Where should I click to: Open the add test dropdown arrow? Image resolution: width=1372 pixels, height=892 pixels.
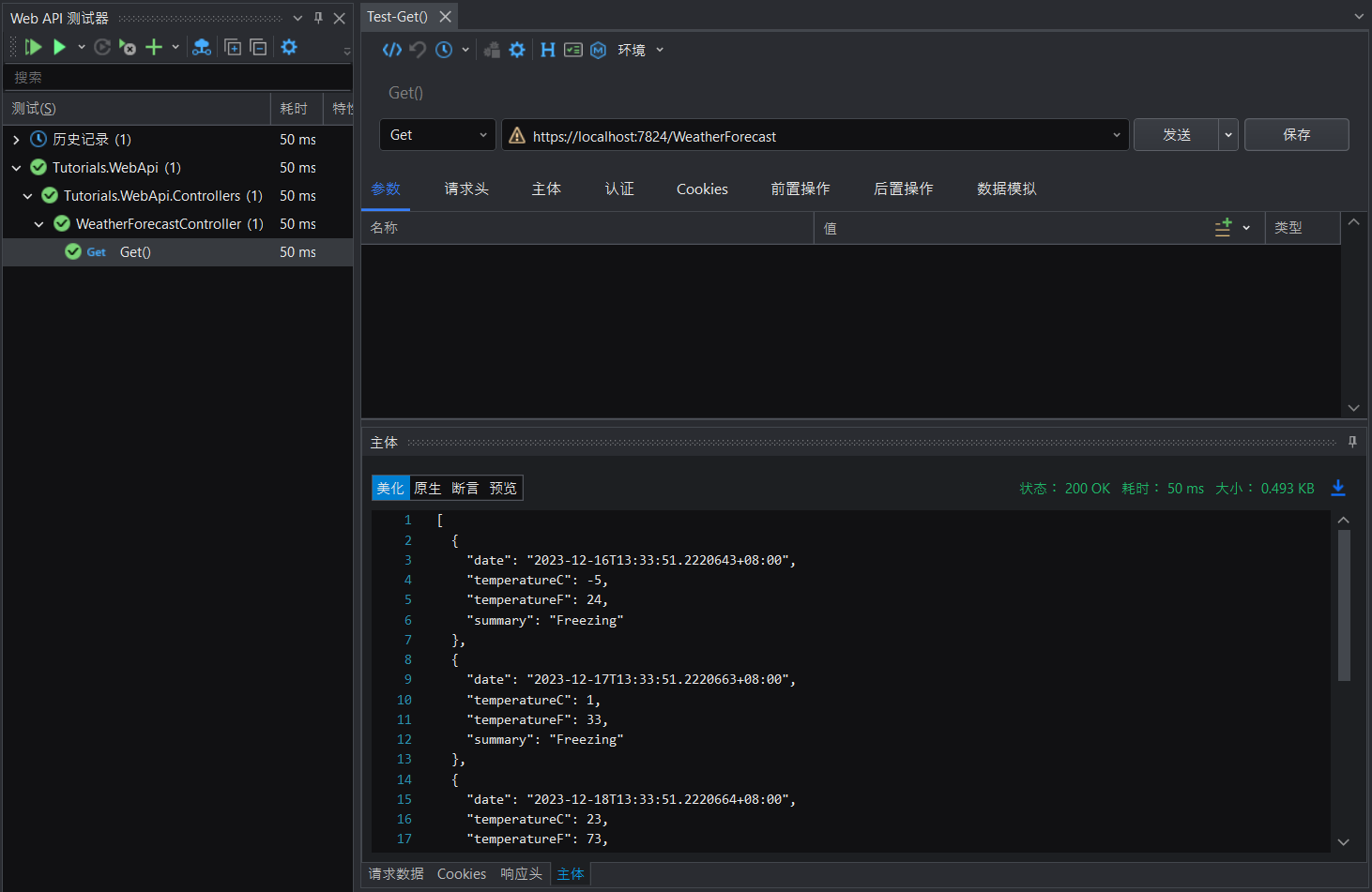[x=175, y=47]
